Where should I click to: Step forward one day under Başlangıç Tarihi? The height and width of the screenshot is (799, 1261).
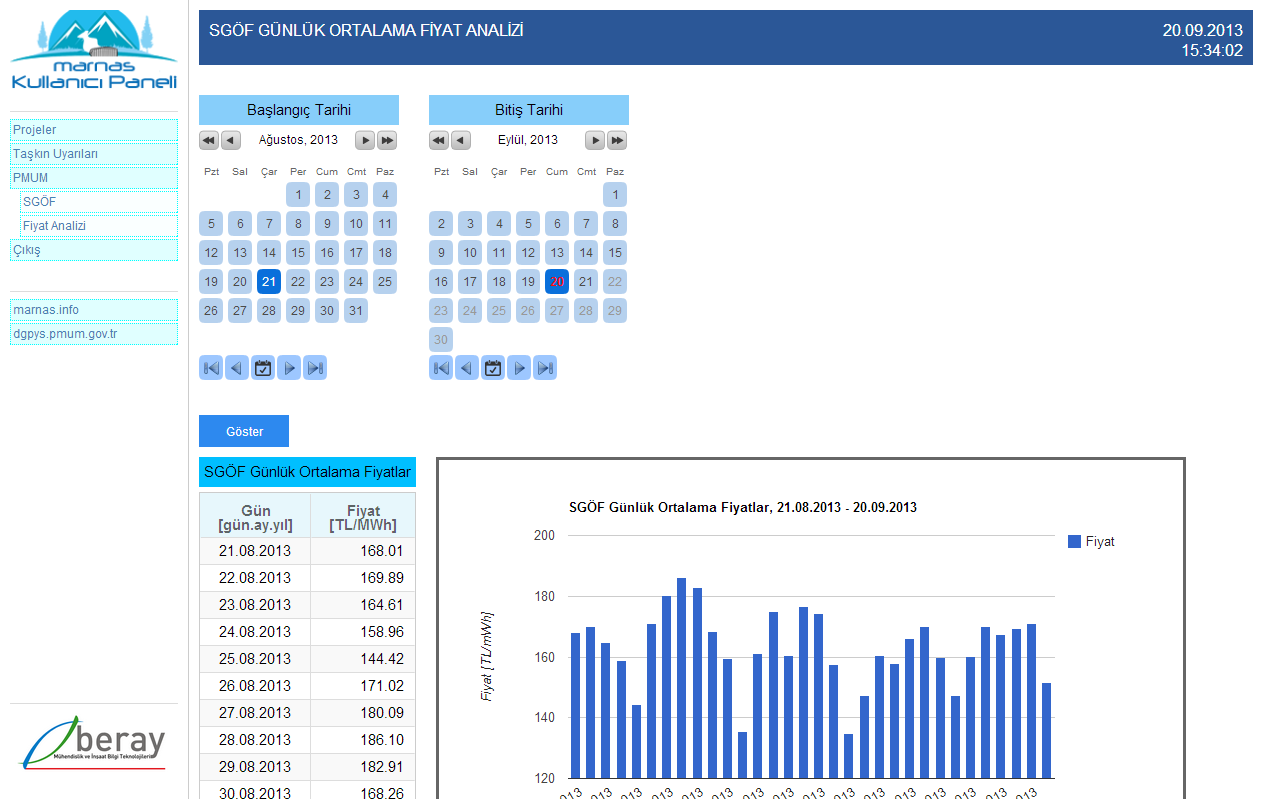289,368
